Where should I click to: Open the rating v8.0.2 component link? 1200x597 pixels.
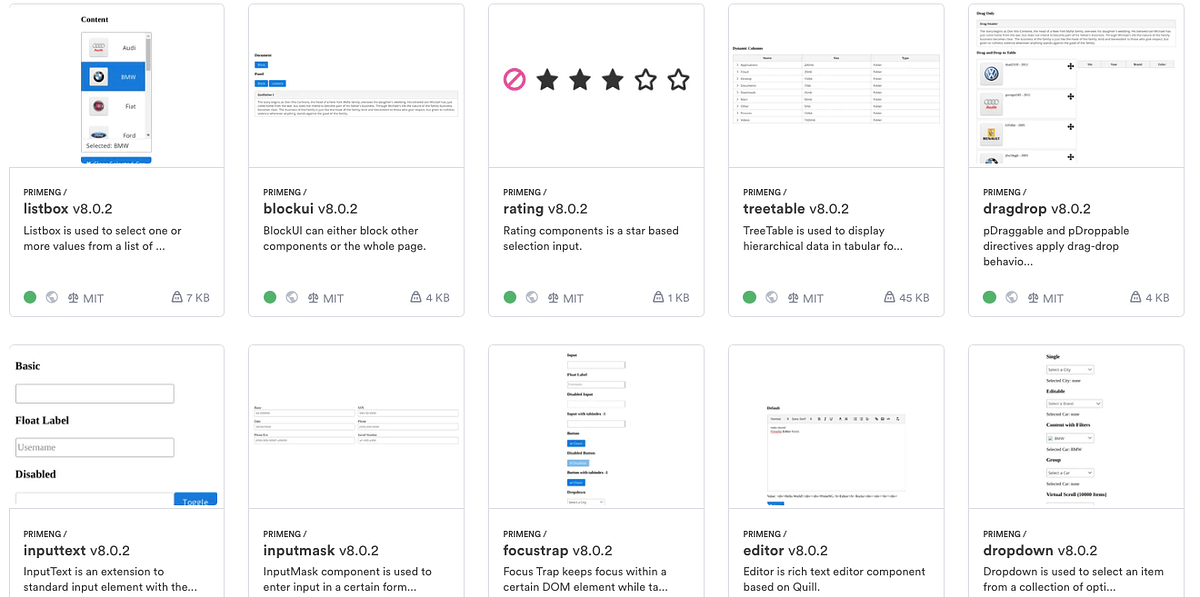(x=545, y=209)
